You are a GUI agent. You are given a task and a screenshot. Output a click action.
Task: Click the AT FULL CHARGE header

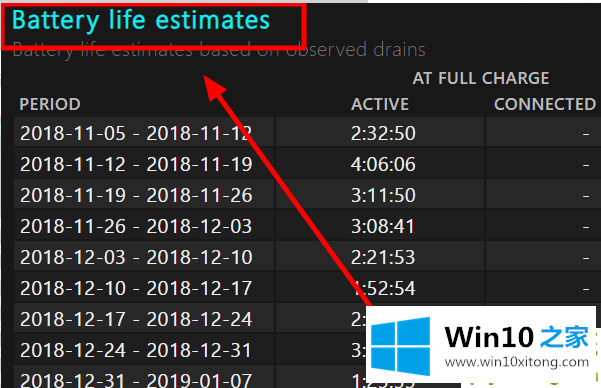[x=481, y=78]
